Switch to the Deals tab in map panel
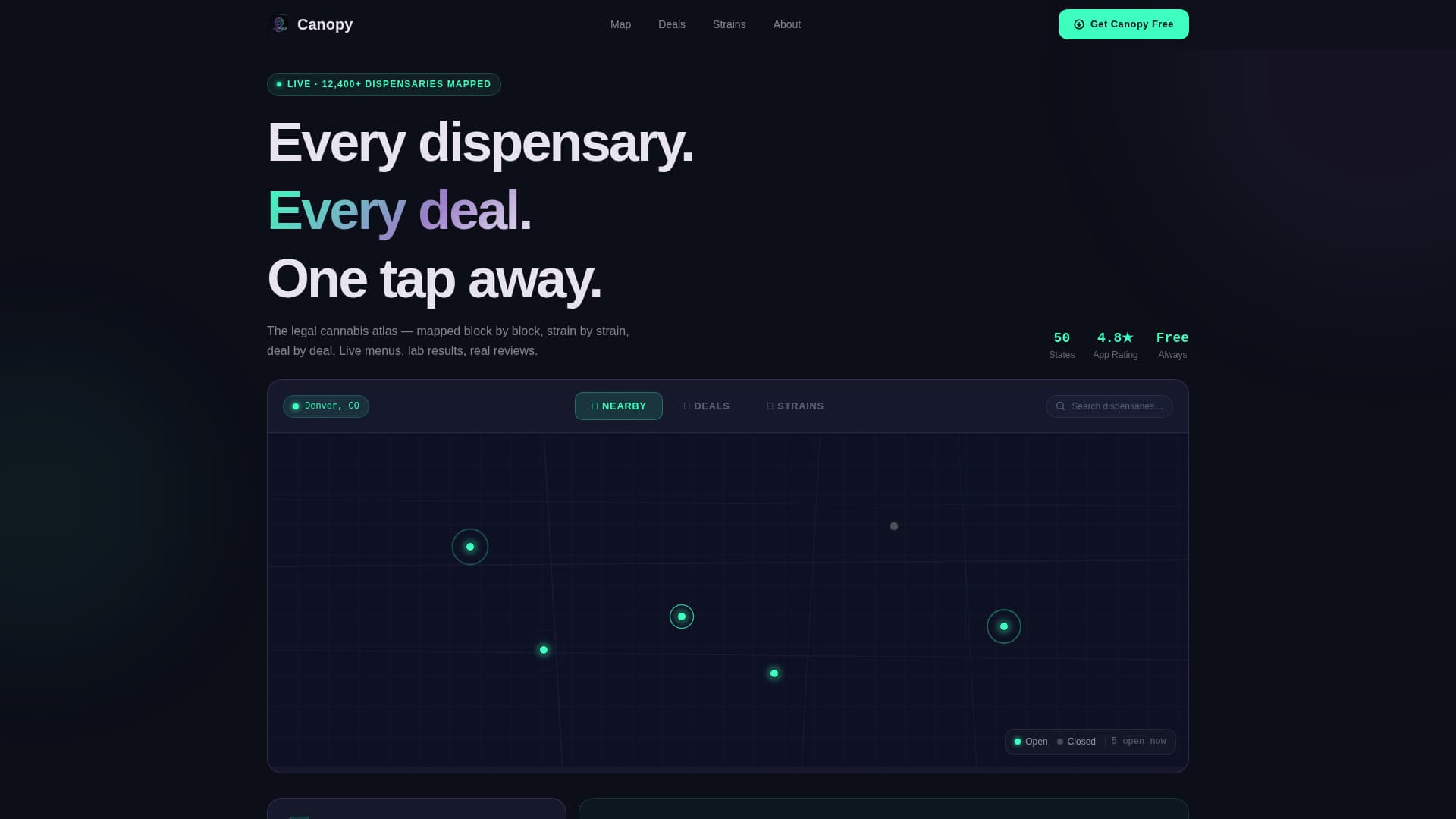1456x819 pixels. click(x=706, y=406)
